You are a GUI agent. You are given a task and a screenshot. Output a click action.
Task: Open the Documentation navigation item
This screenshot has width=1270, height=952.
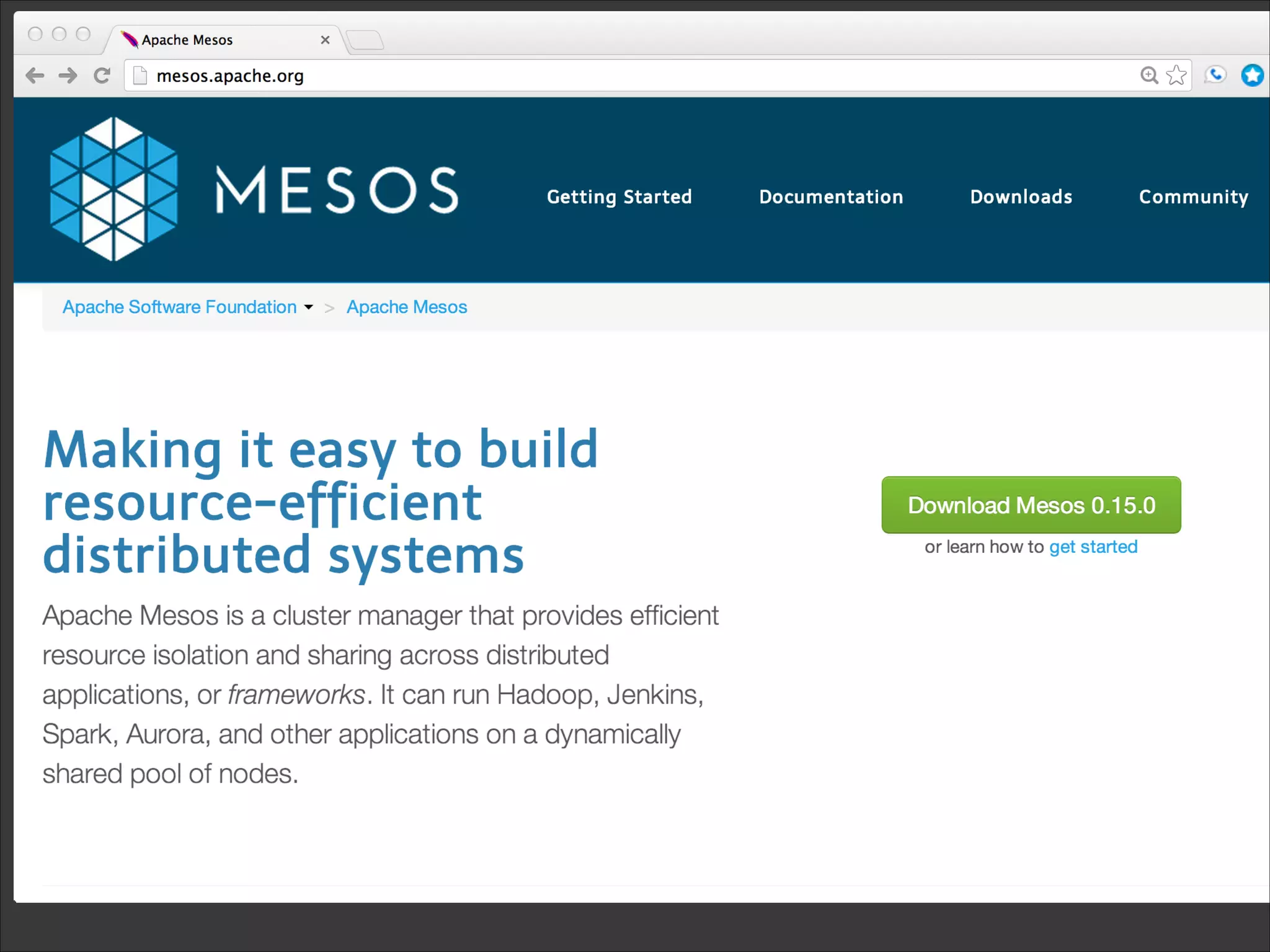(831, 197)
